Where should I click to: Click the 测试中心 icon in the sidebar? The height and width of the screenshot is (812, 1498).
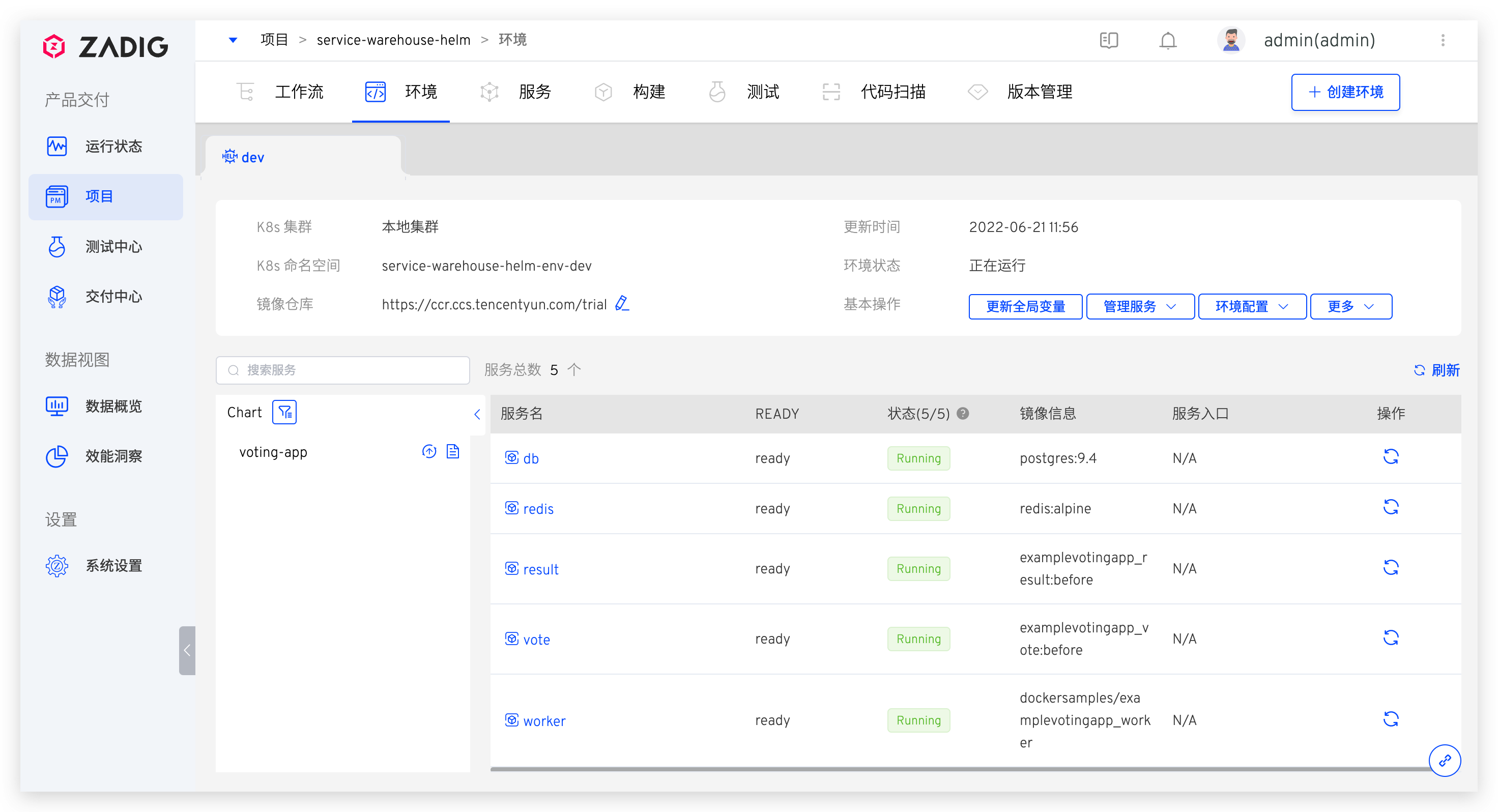click(56, 247)
